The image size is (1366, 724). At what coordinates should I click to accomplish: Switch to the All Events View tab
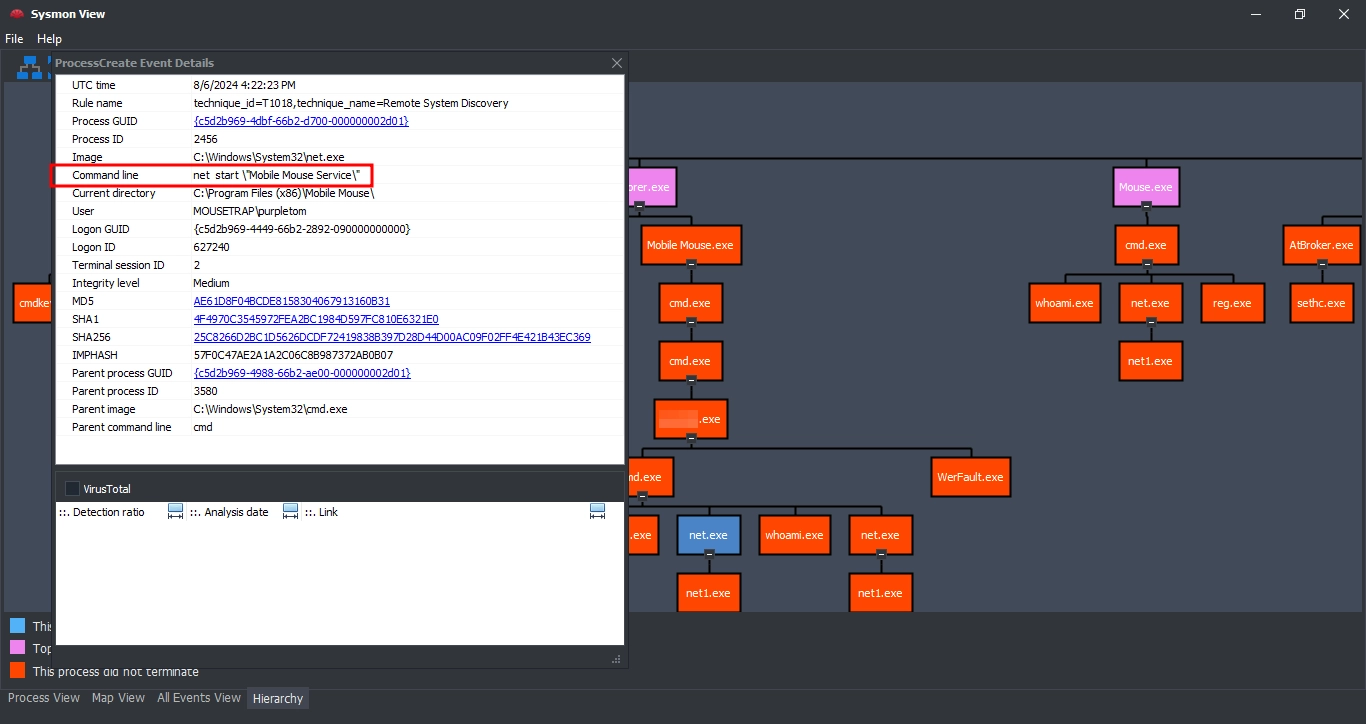click(198, 698)
